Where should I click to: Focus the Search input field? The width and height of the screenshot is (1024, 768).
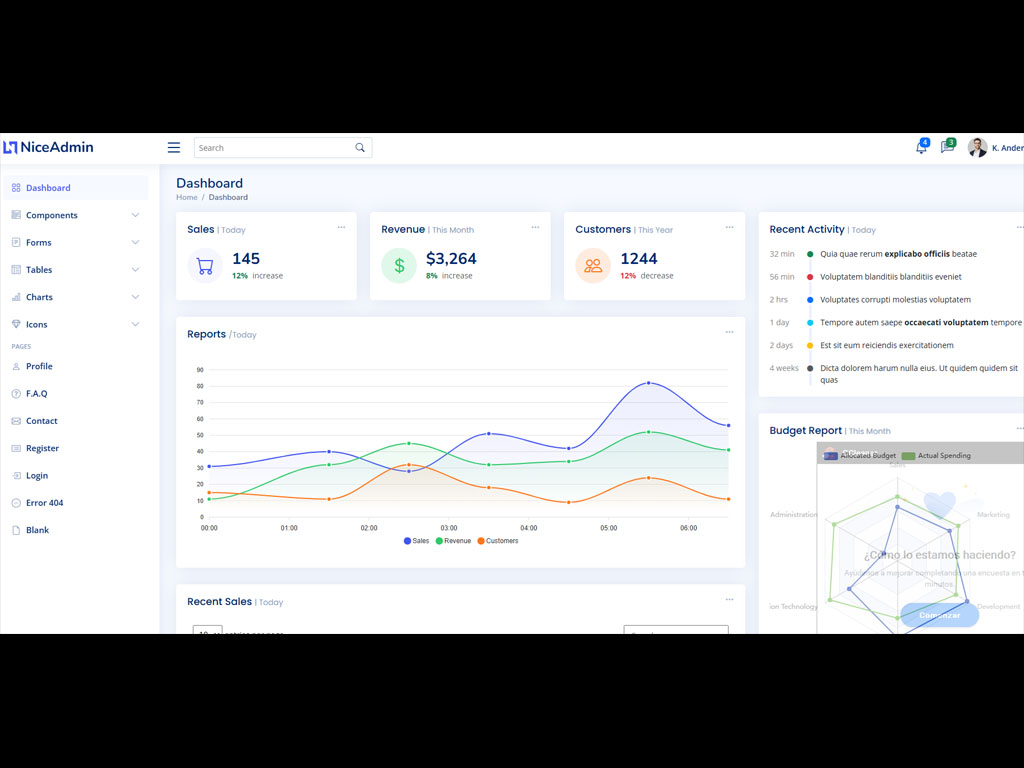pos(273,148)
